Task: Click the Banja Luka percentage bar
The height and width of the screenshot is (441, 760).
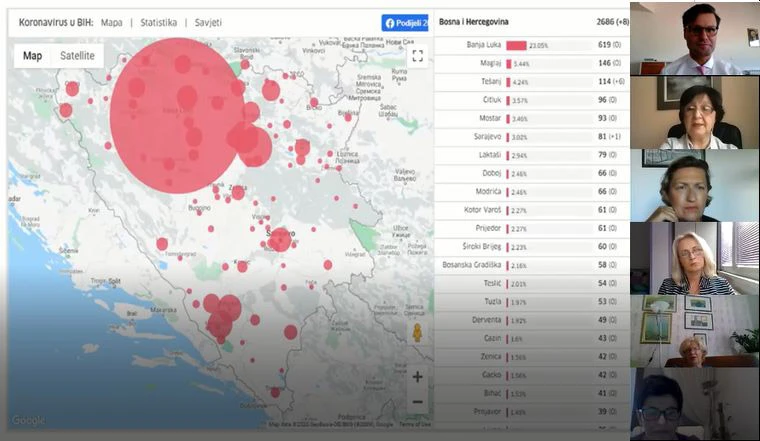Action: tap(516, 46)
